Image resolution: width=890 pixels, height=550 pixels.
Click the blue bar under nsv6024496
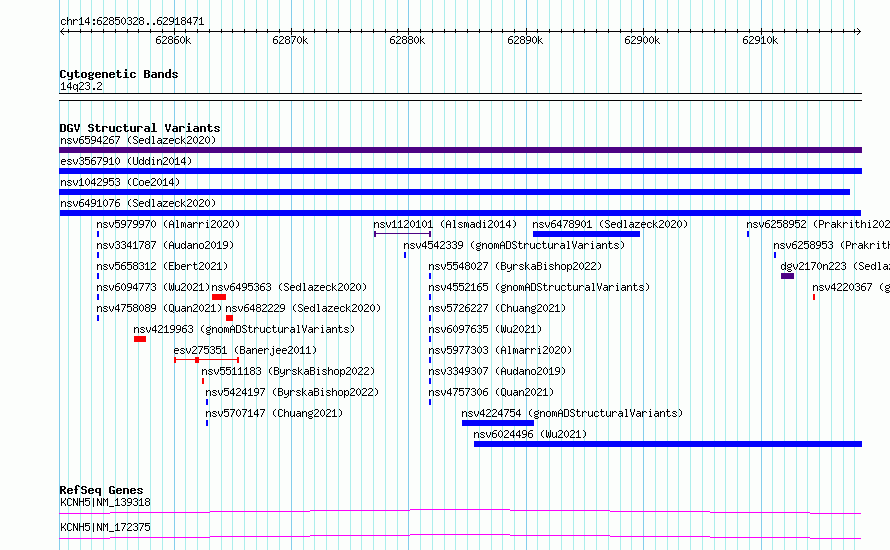tap(668, 444)
